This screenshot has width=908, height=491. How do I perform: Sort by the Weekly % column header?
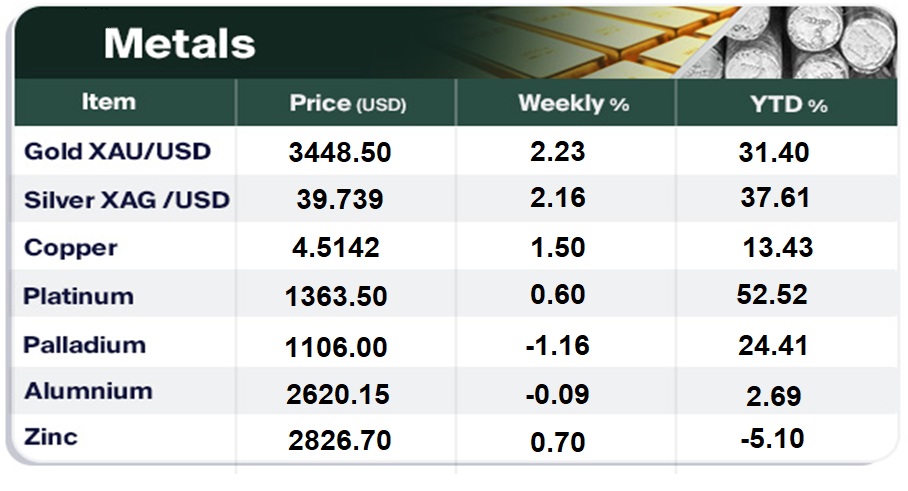(573, 103)
